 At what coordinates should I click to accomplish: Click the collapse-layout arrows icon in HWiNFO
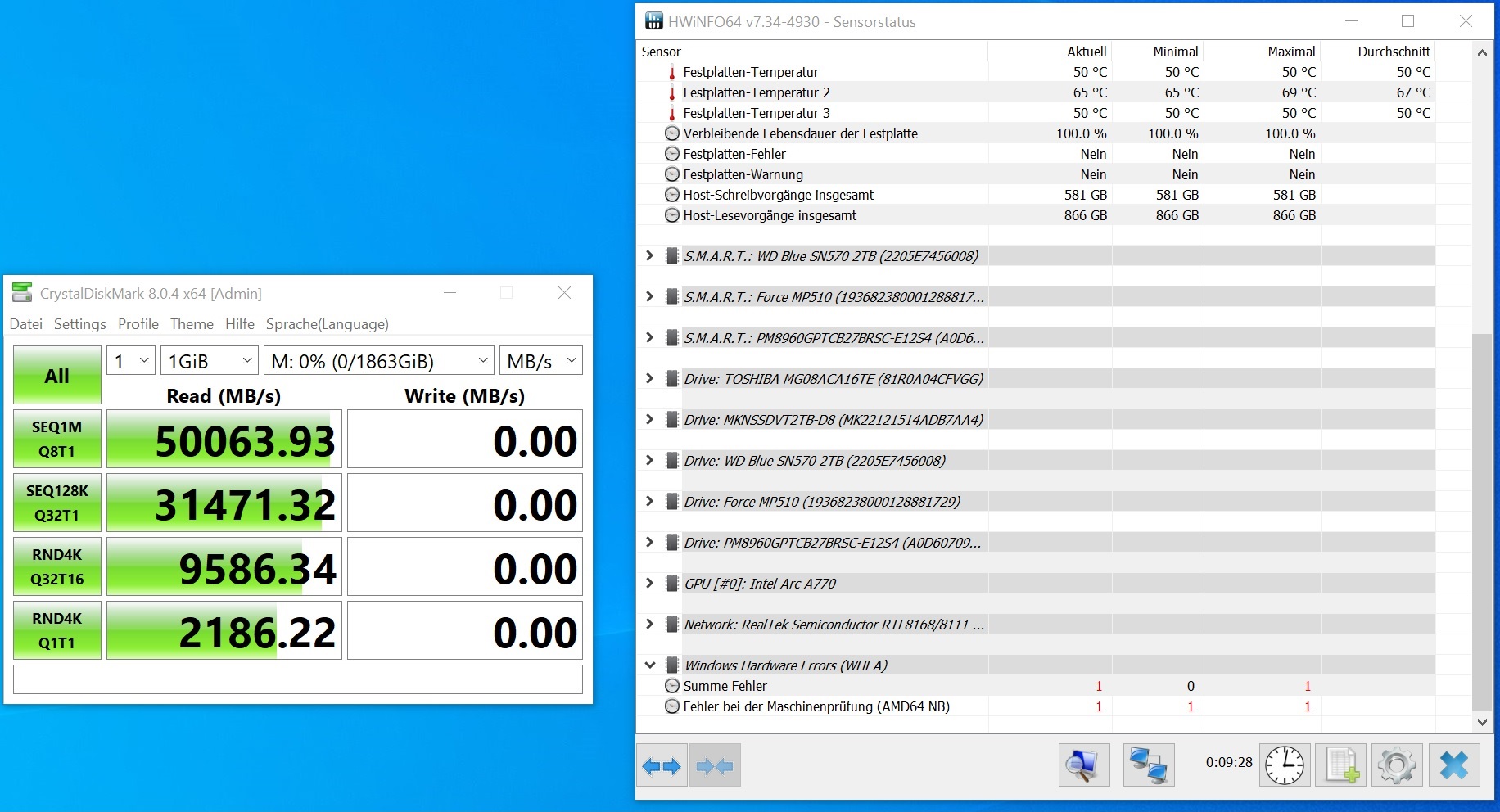coord(715,765)
